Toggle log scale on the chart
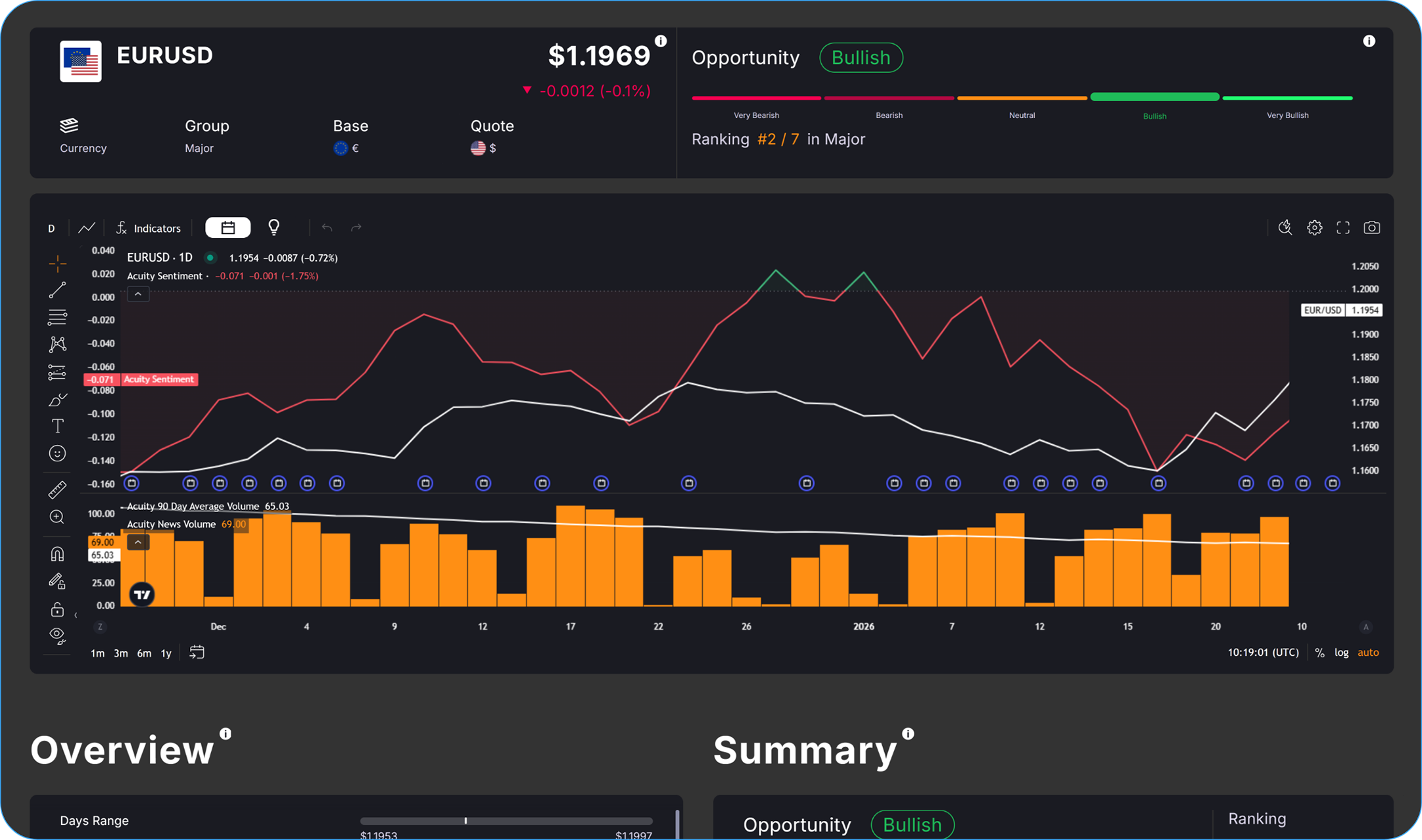 pyautogui.click(x=1341, y=653)
